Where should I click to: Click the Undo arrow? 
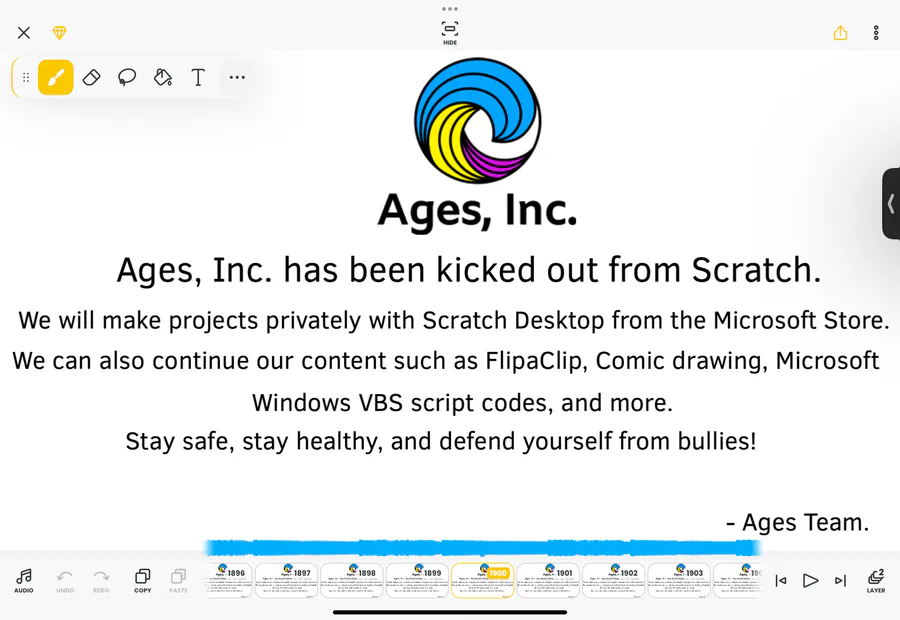click(x=65, y=580)
